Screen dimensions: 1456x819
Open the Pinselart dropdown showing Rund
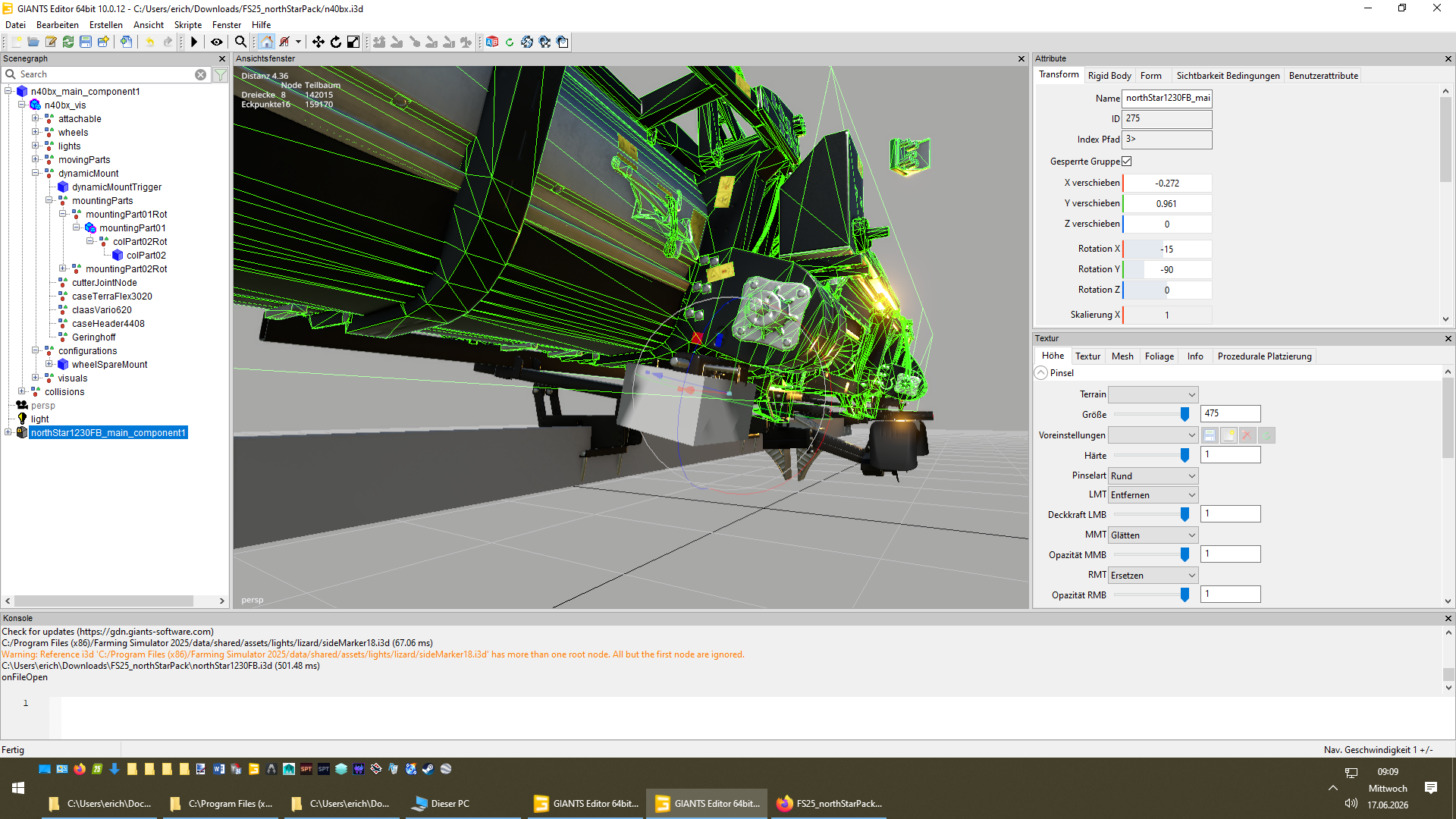(x=1153, y=476)
